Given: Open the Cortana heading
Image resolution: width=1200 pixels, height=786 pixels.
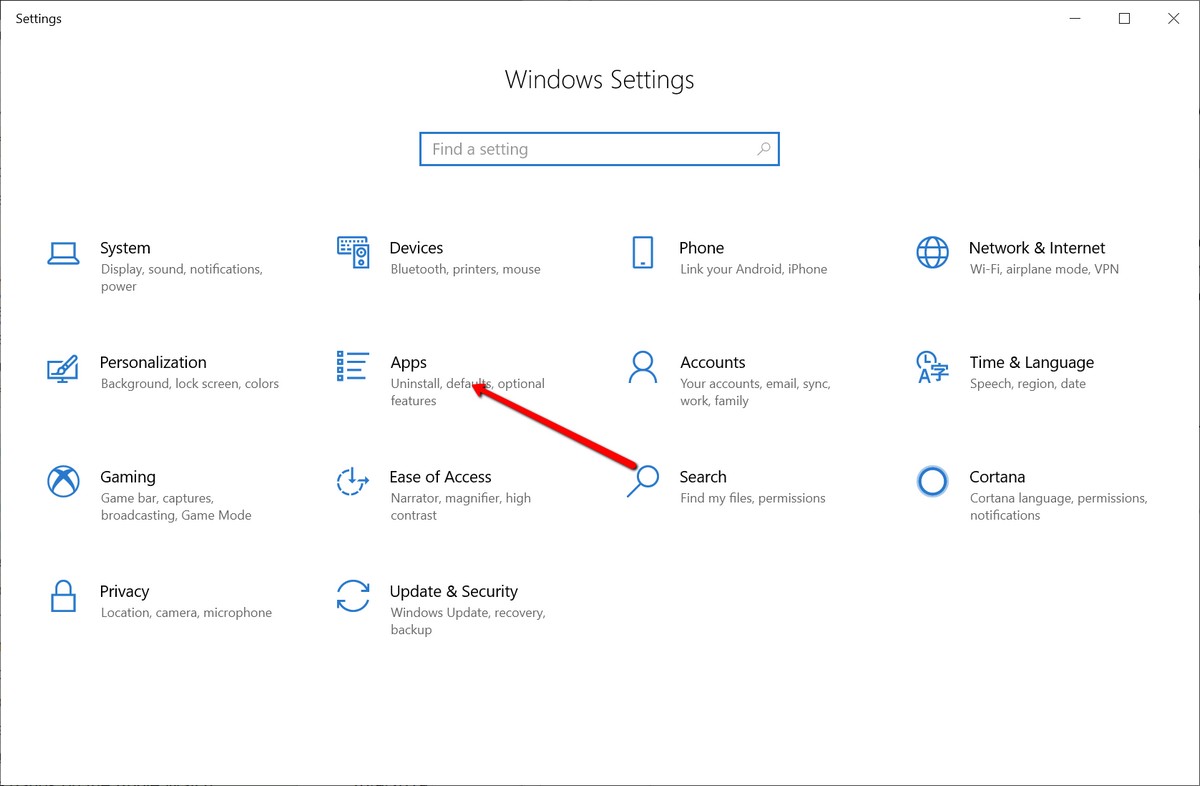Looking at the screenshot, I should click(x=997, y=477).
